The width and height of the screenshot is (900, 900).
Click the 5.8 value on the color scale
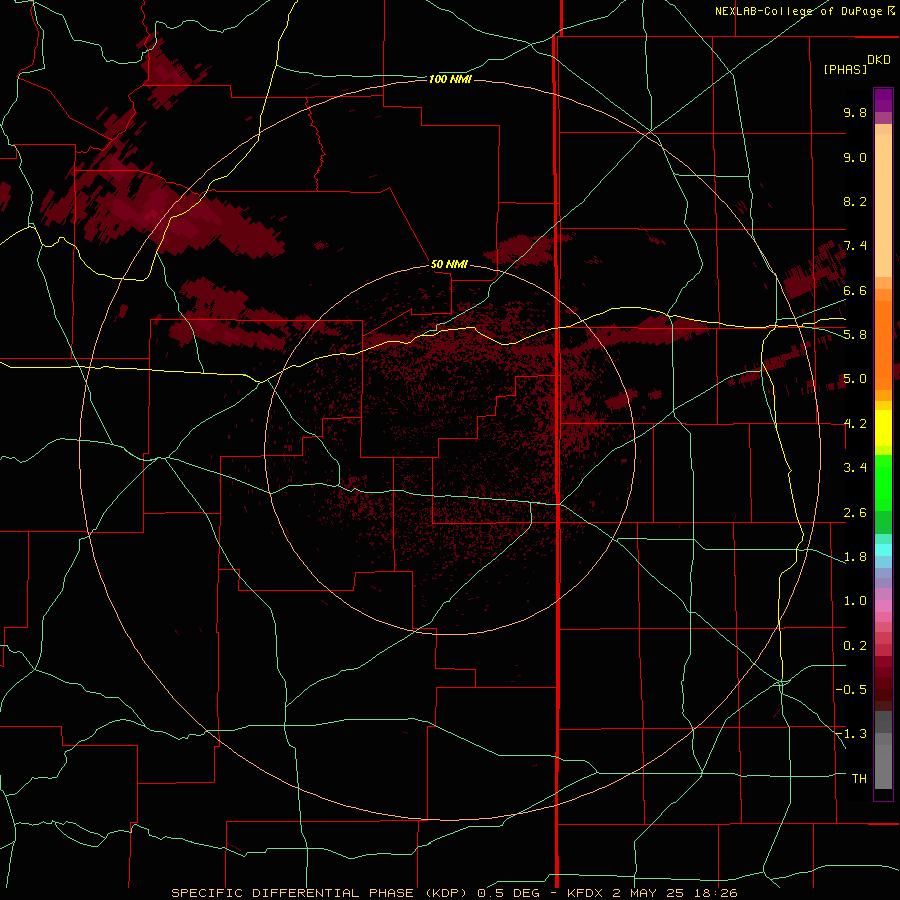tap(855, 335)
